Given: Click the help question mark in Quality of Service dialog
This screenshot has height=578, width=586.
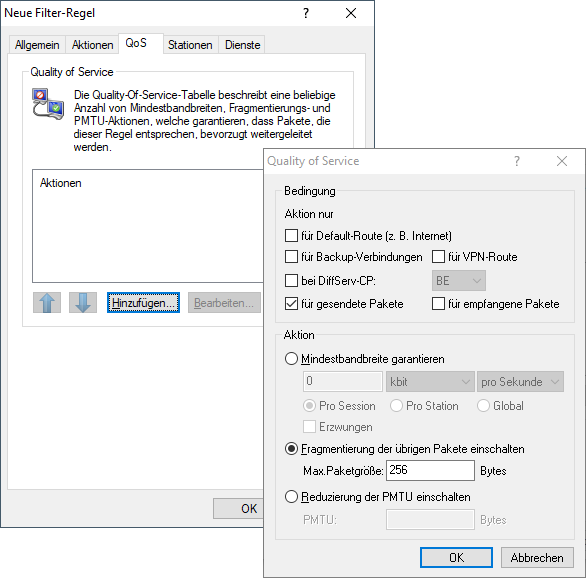Looking at the screenshot, I should (516, 161).
